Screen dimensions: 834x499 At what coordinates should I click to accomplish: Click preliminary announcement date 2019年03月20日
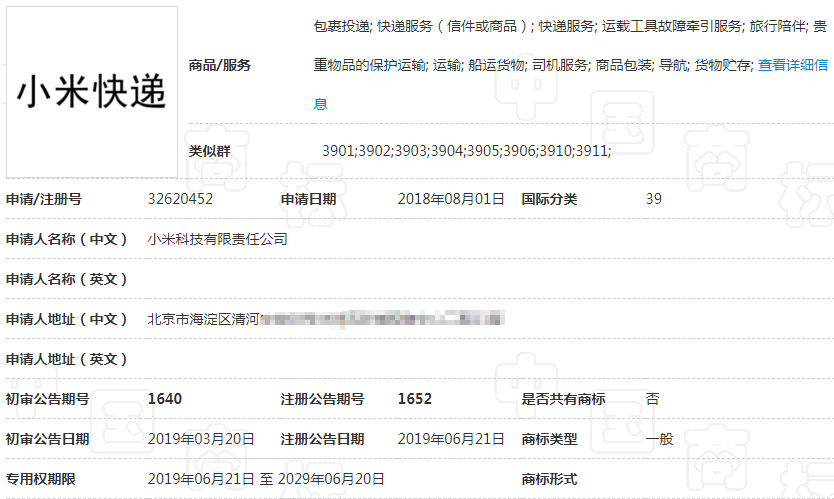pyautogui.click(x=201, y=439)
